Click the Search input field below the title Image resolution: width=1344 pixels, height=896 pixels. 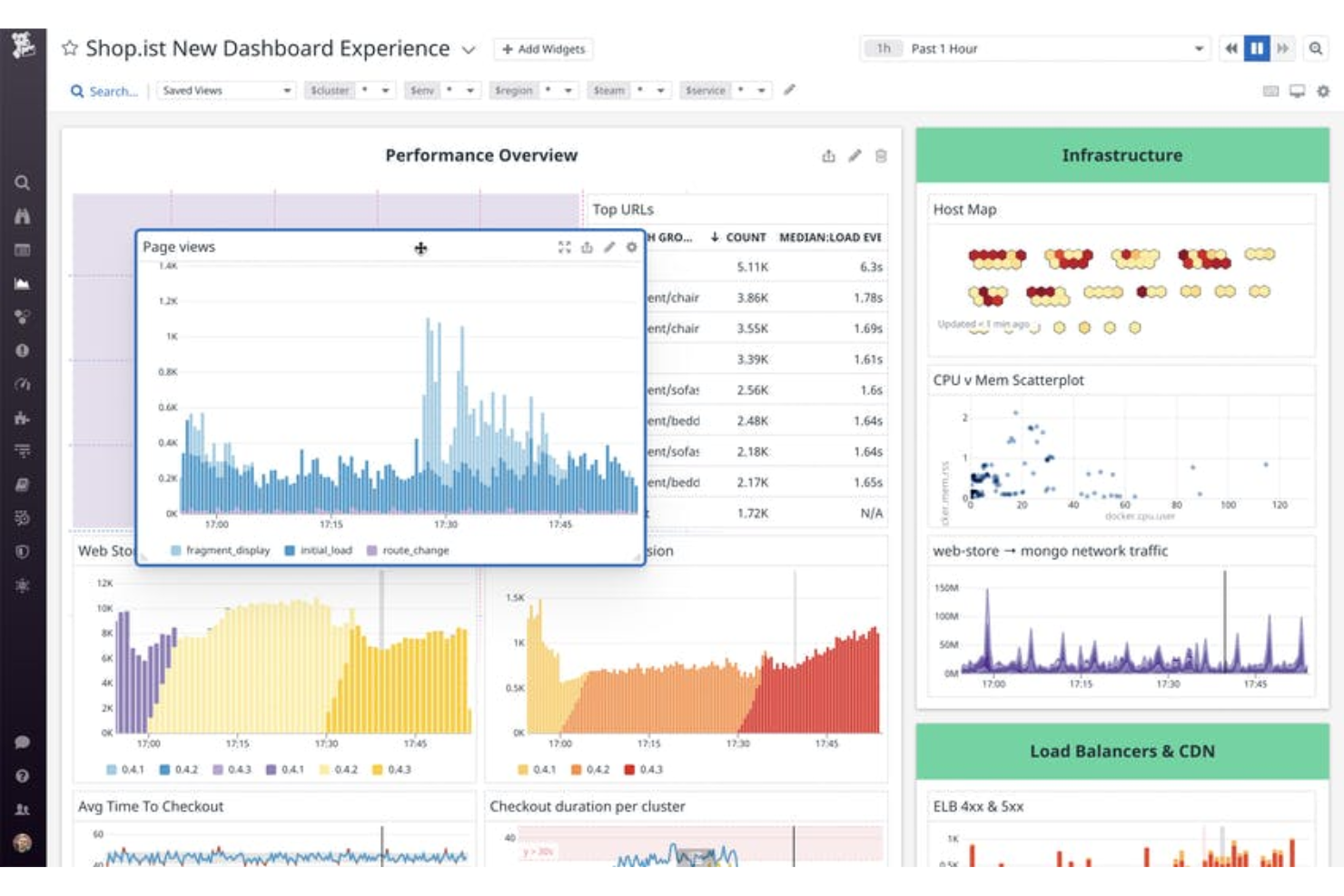(103, 91)
